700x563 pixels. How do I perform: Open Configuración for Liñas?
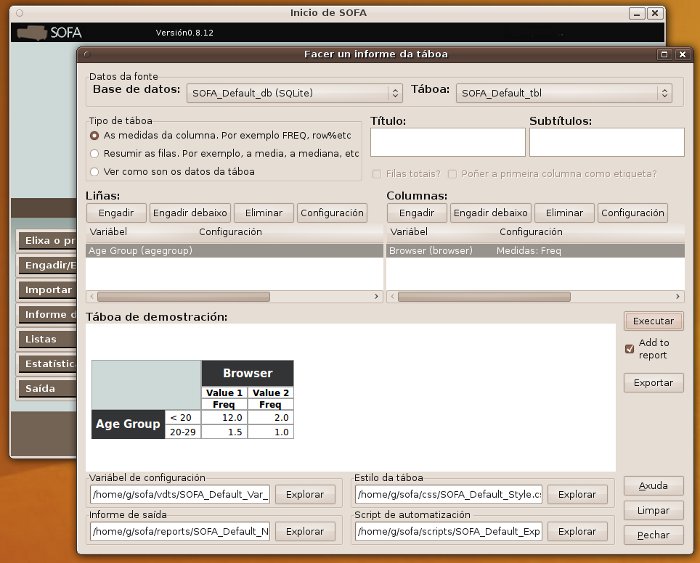pyautogui.click(x=332, y=213)
